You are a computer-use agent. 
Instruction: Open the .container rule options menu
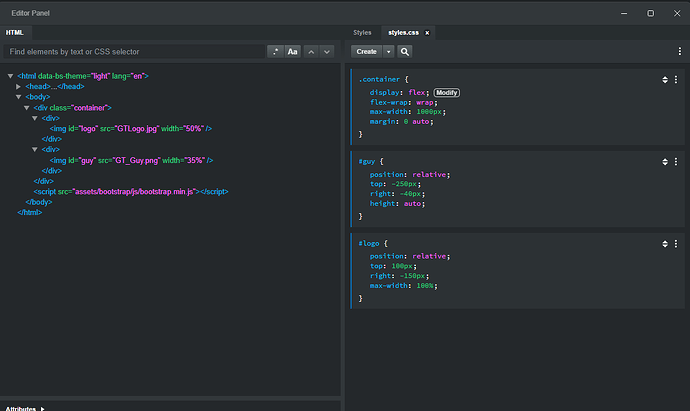pyautogui.click(x=676, y=80)
